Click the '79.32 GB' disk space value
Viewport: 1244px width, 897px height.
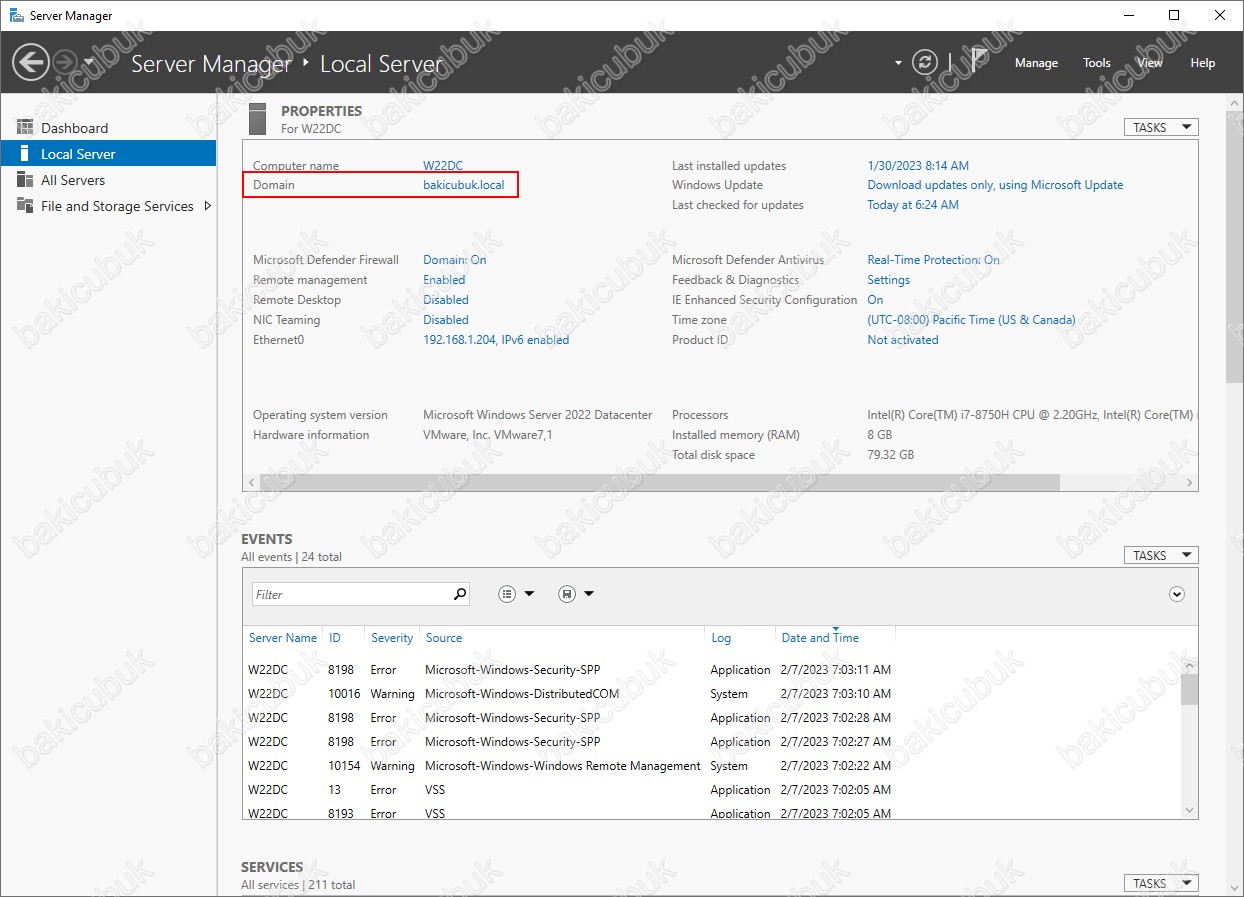[891, 455]
